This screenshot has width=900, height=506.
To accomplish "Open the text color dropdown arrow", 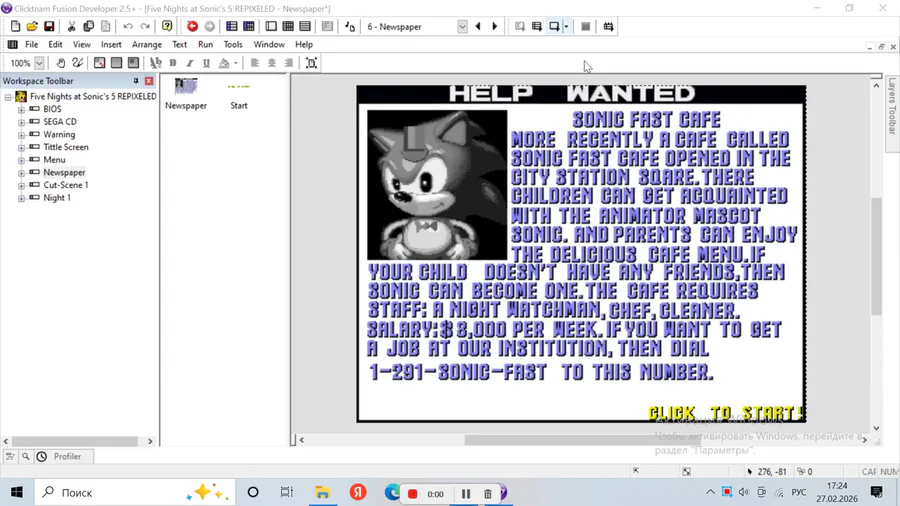I will point(236,63).
